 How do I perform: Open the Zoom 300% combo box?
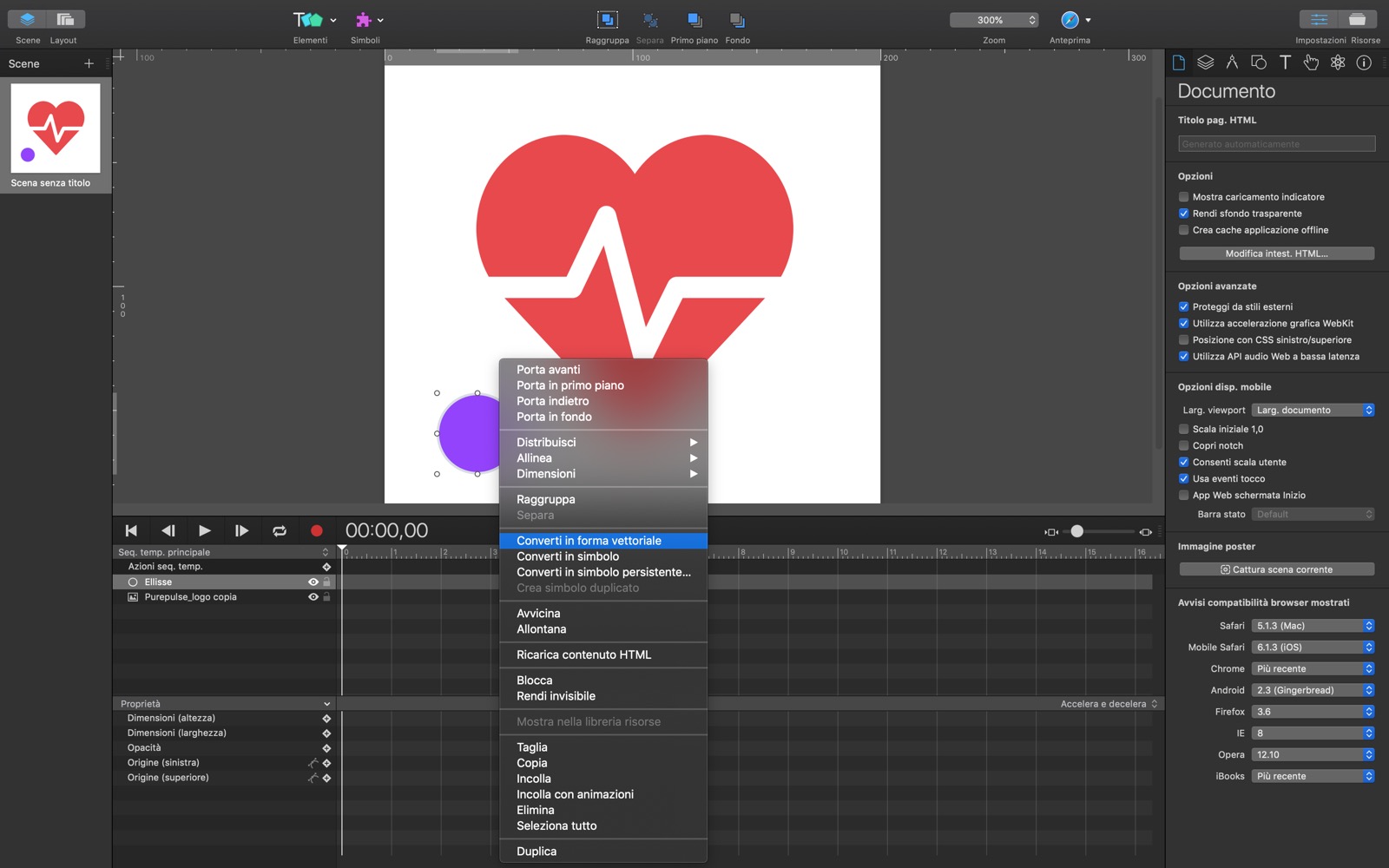pos(994,20)
